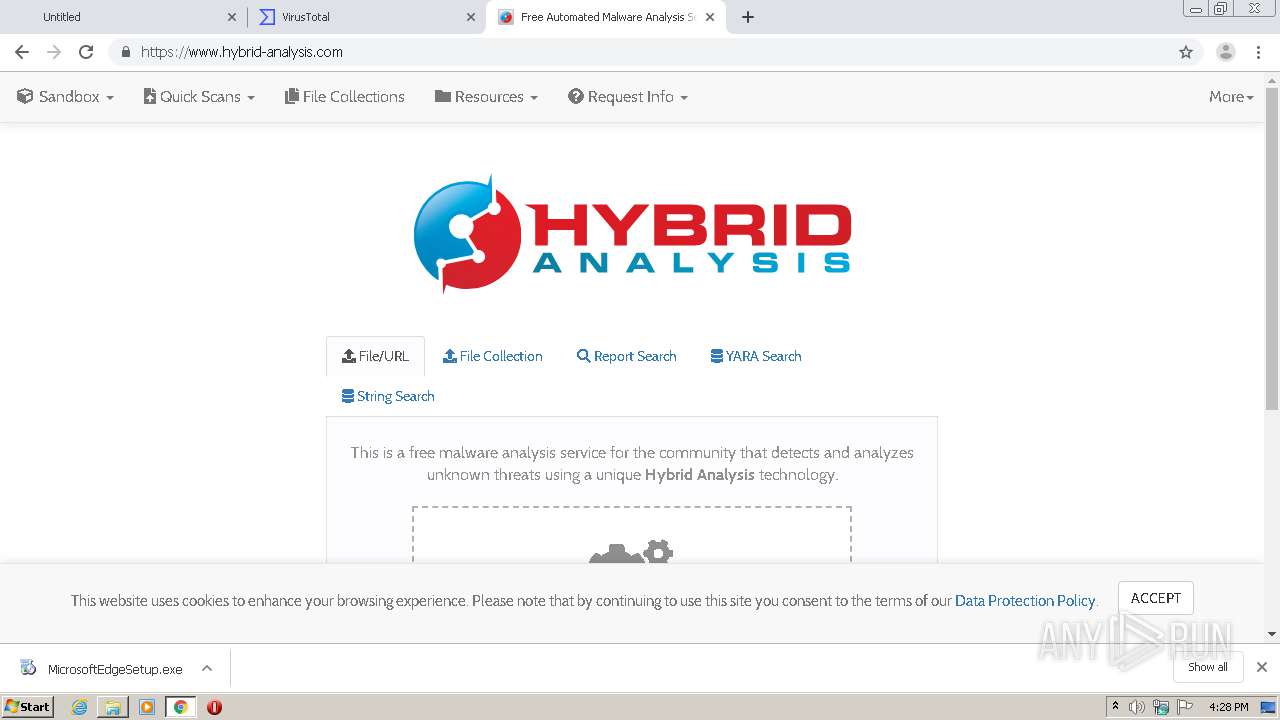Show hidden system tray icons

point(1115,707)
